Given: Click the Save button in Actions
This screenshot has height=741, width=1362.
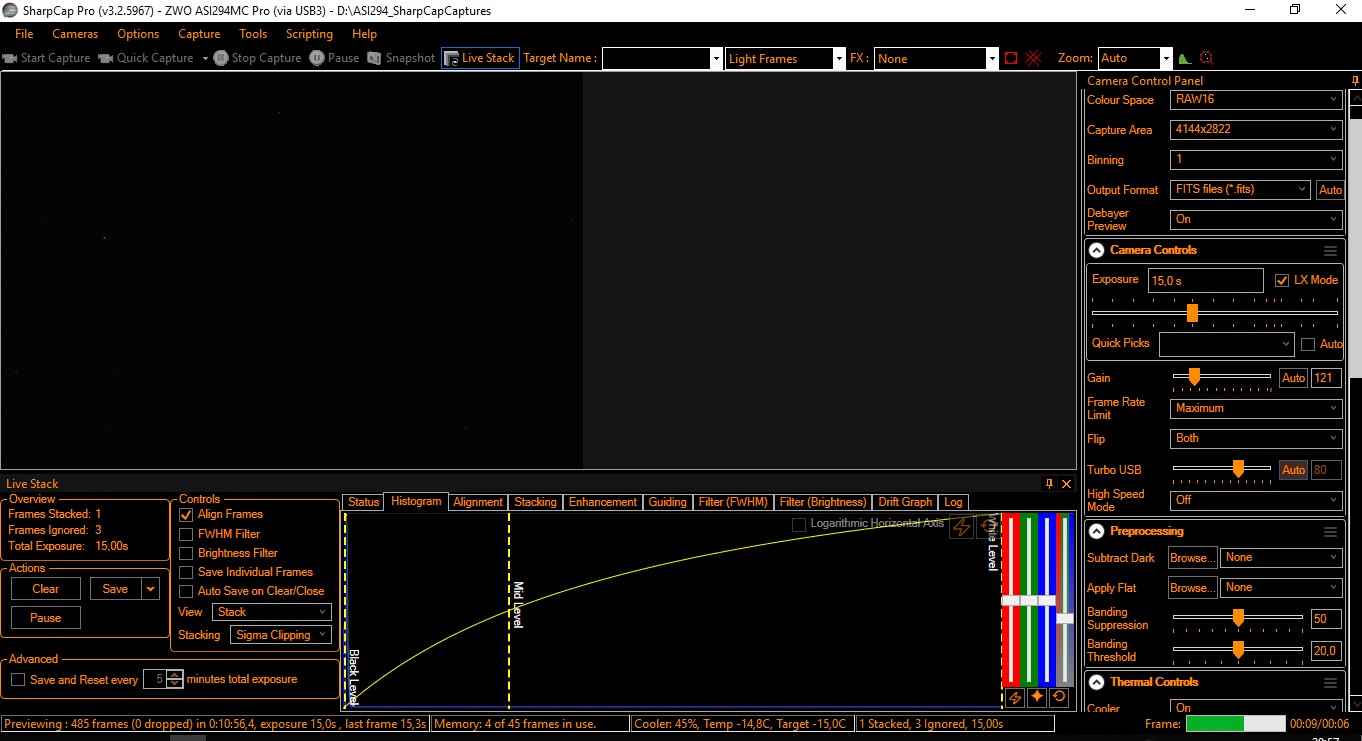Looking at the screenshot, I should coord(115,589).
